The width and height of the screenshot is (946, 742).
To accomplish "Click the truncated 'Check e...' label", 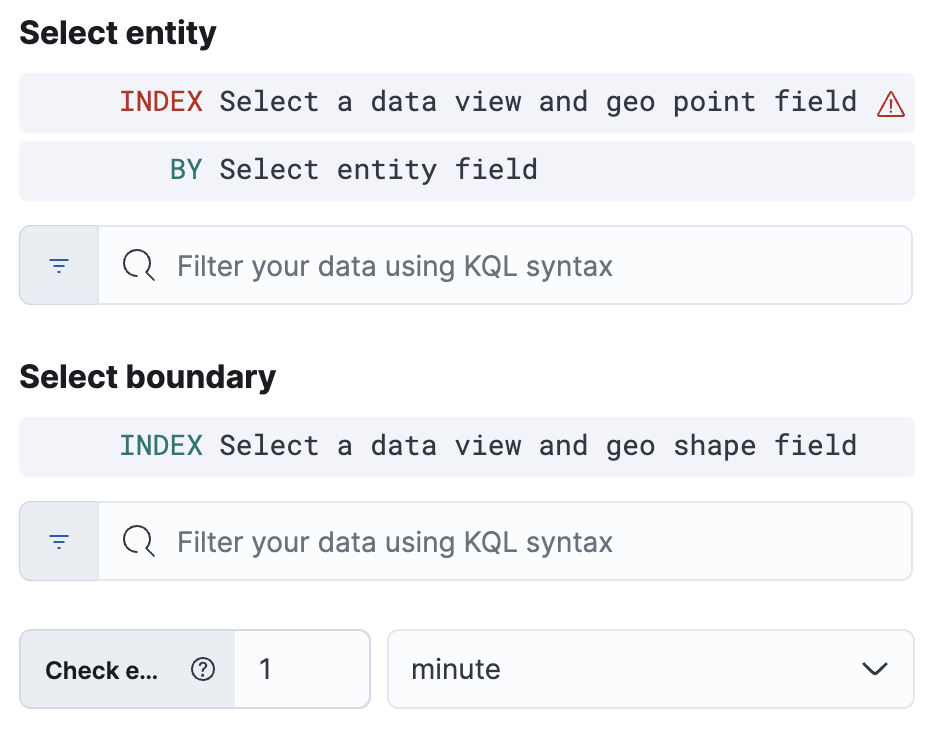I will coord(102,670).
